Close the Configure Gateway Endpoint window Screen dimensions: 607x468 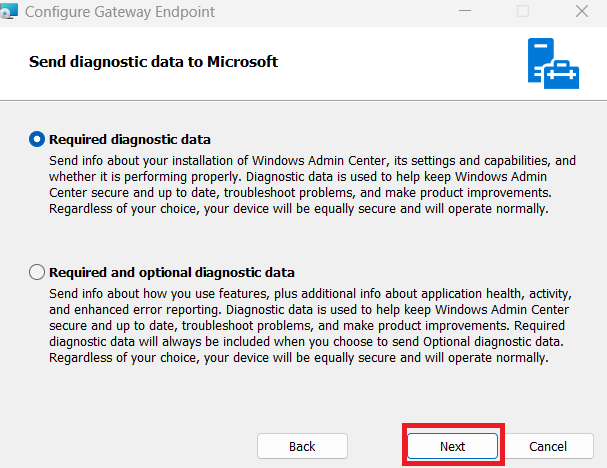pyautogui.click(x=582, y=11)
